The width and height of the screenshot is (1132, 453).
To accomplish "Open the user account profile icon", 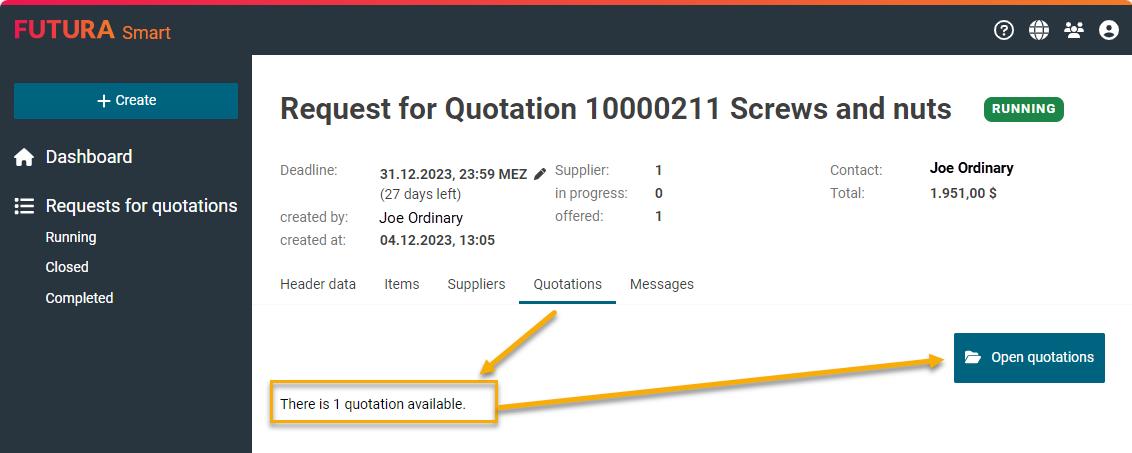I will [1109, 31].
